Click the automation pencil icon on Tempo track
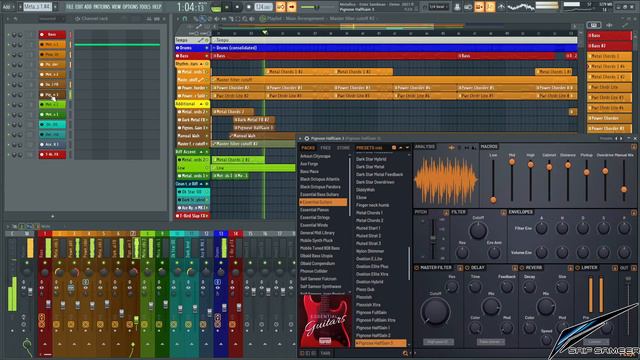The width and height of the screenshot is (640, 360). tap(200, 40)
